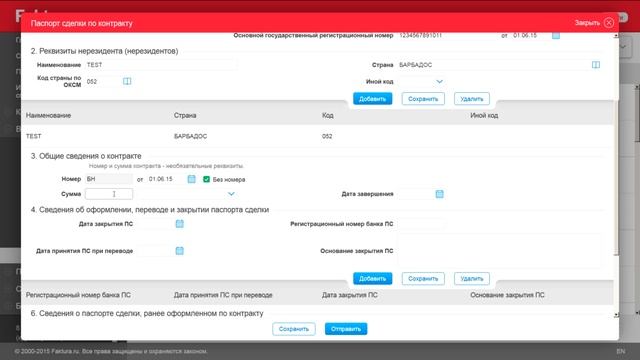Switch language via EN in footer

(x=620, y=351)
